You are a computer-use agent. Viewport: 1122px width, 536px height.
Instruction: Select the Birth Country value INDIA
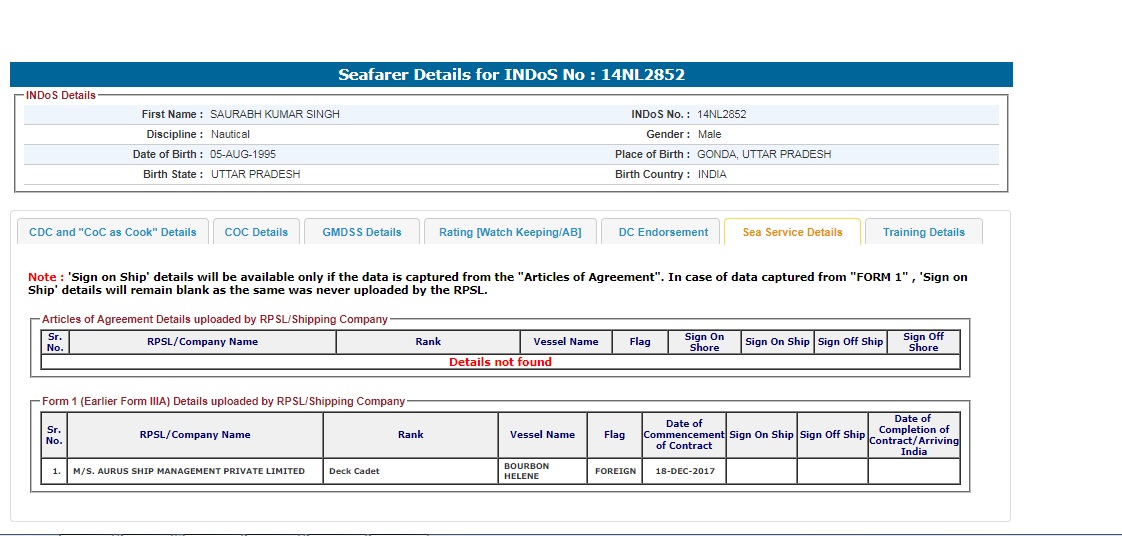point(712,174)
